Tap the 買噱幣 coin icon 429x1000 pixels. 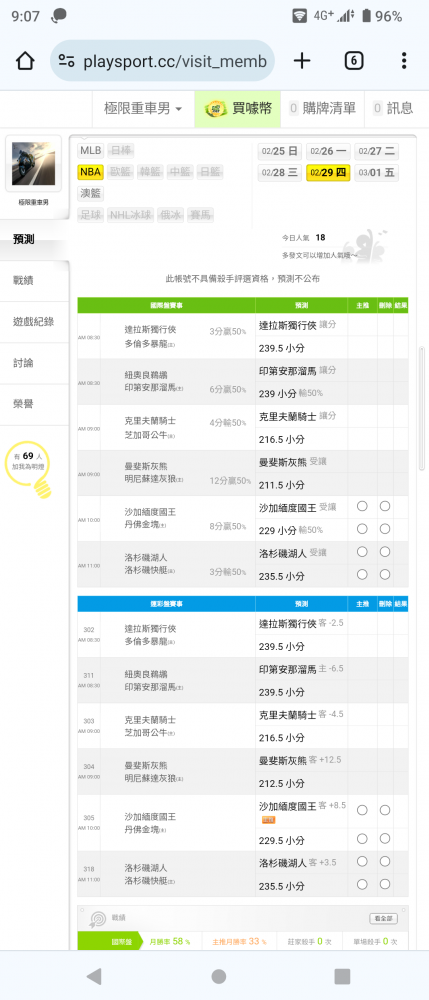pos(215,109)
